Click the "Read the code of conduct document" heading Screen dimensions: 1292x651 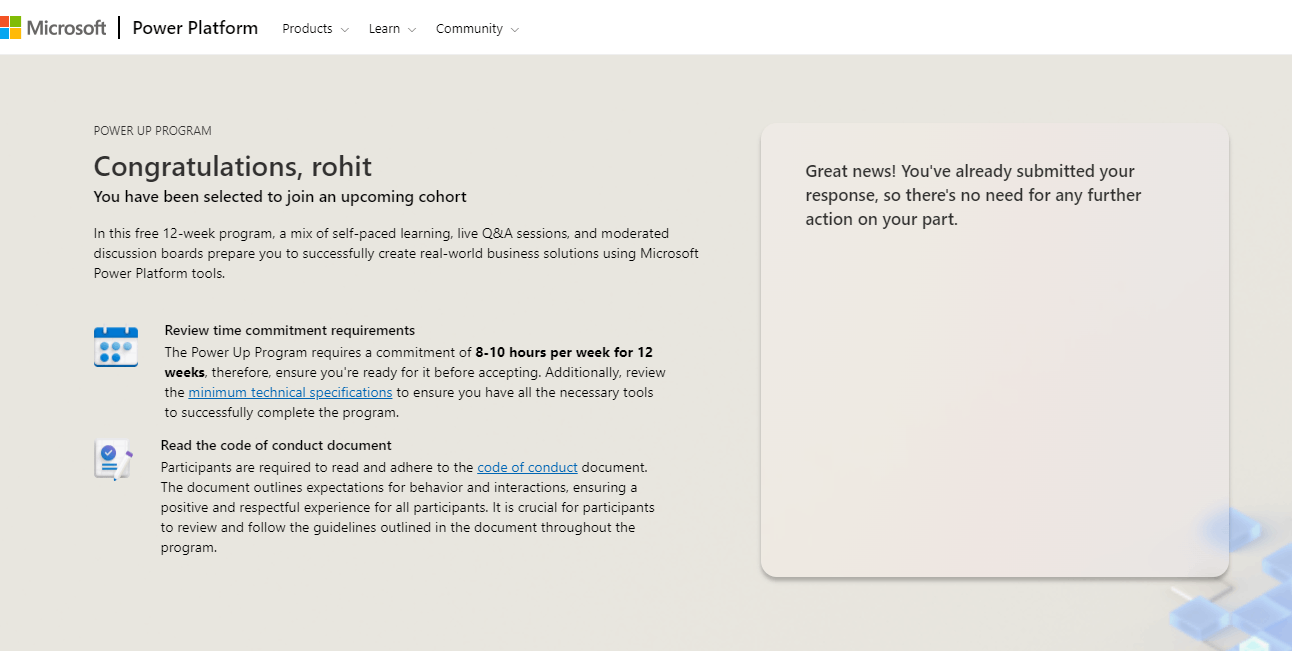coord(276,445)
